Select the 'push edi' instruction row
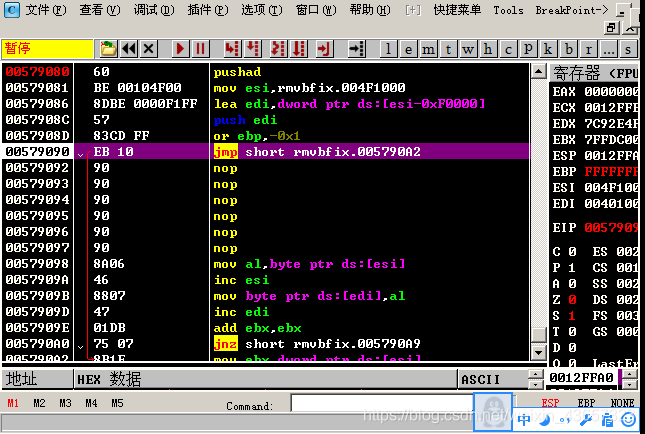This screenshot has height=434, width=645. tap(266, 120)
